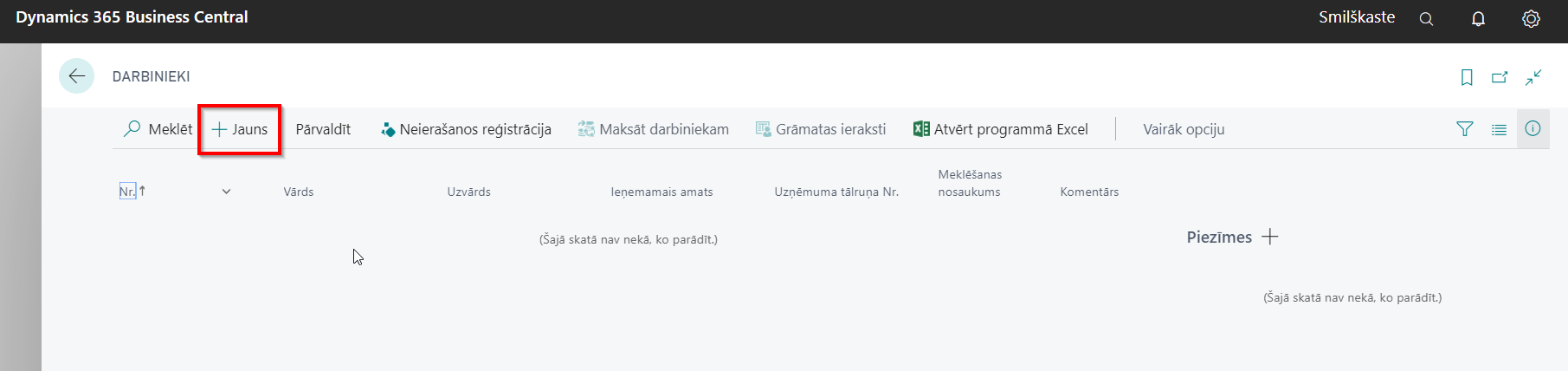Open the notifications bell
Viewport: 1568px width, 371px height.
click(1478, 18)
